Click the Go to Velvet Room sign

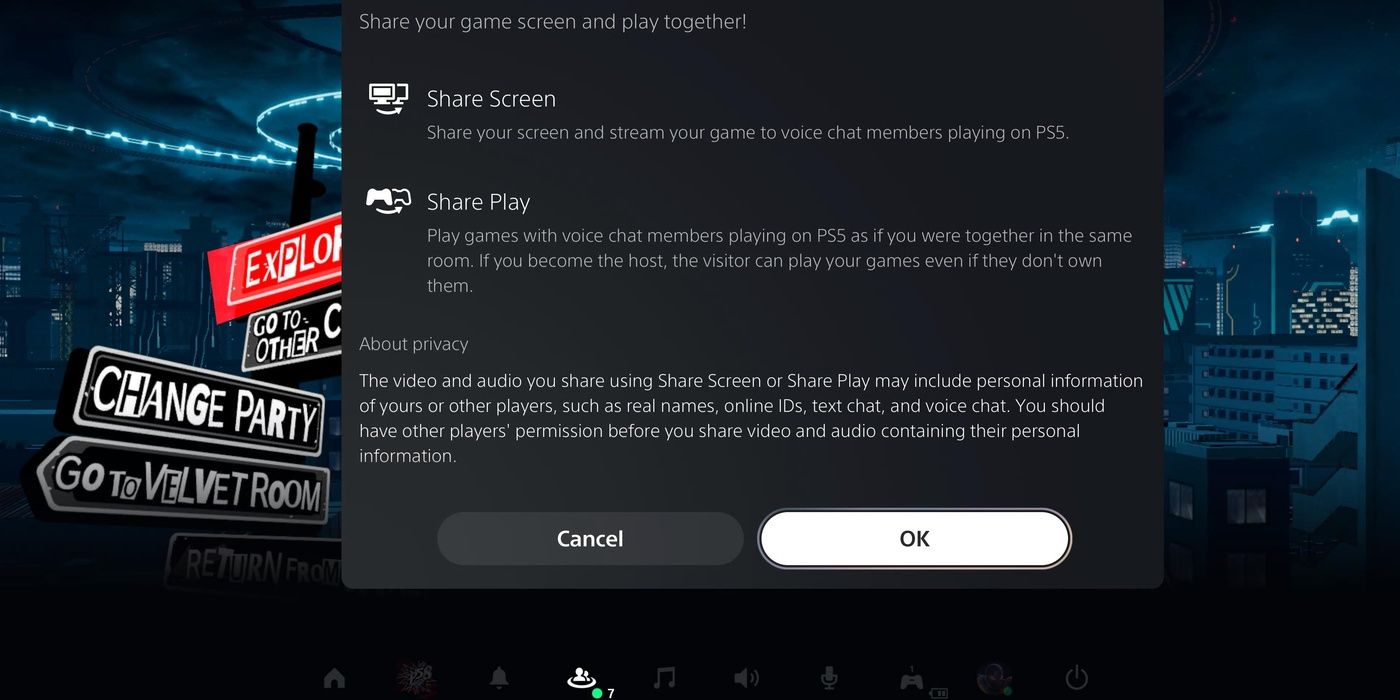tap(185, 482)
